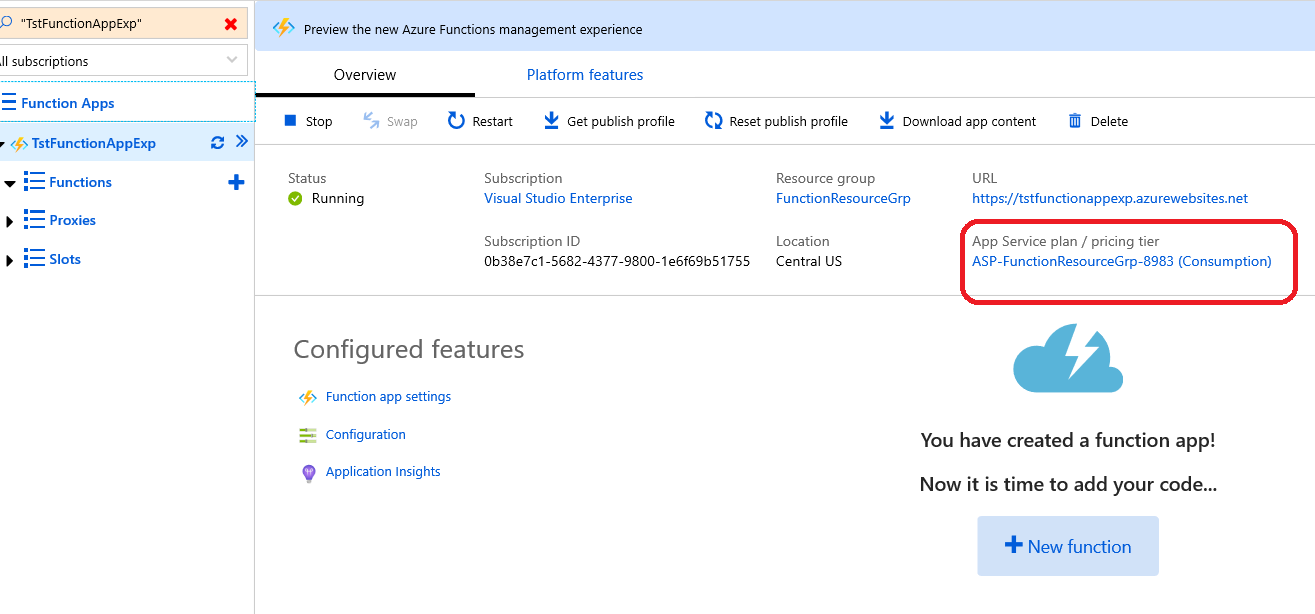This screenshot has width=1315, height=614.
Task: Click the disabled Swap button
Action: click(390, 121)
